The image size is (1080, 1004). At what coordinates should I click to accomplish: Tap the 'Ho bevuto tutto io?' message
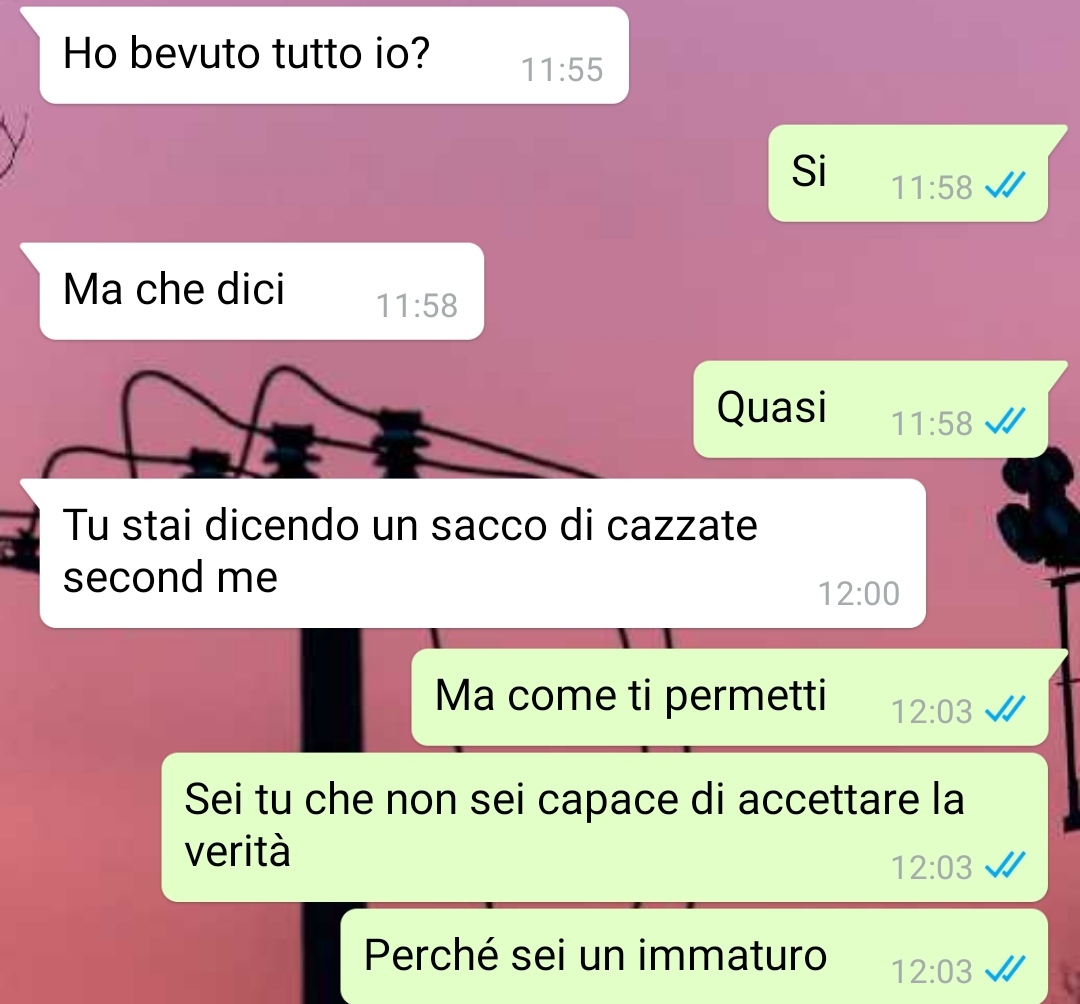point(334,56)
